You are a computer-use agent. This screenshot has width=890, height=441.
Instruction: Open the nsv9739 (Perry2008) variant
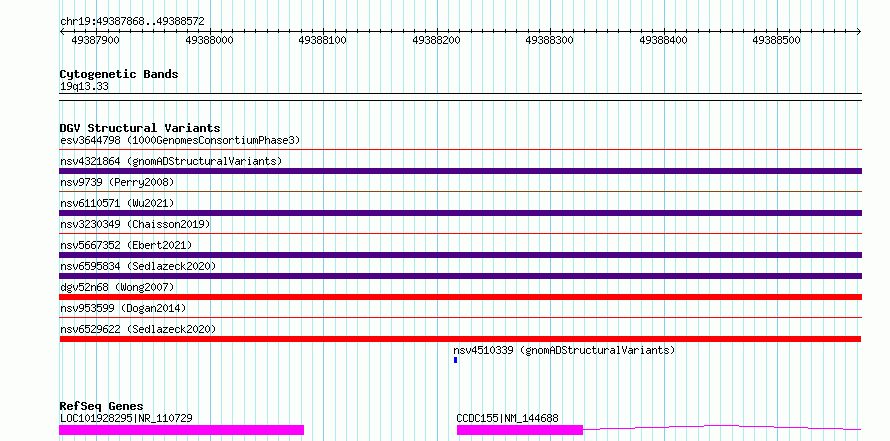pos(117,182)
